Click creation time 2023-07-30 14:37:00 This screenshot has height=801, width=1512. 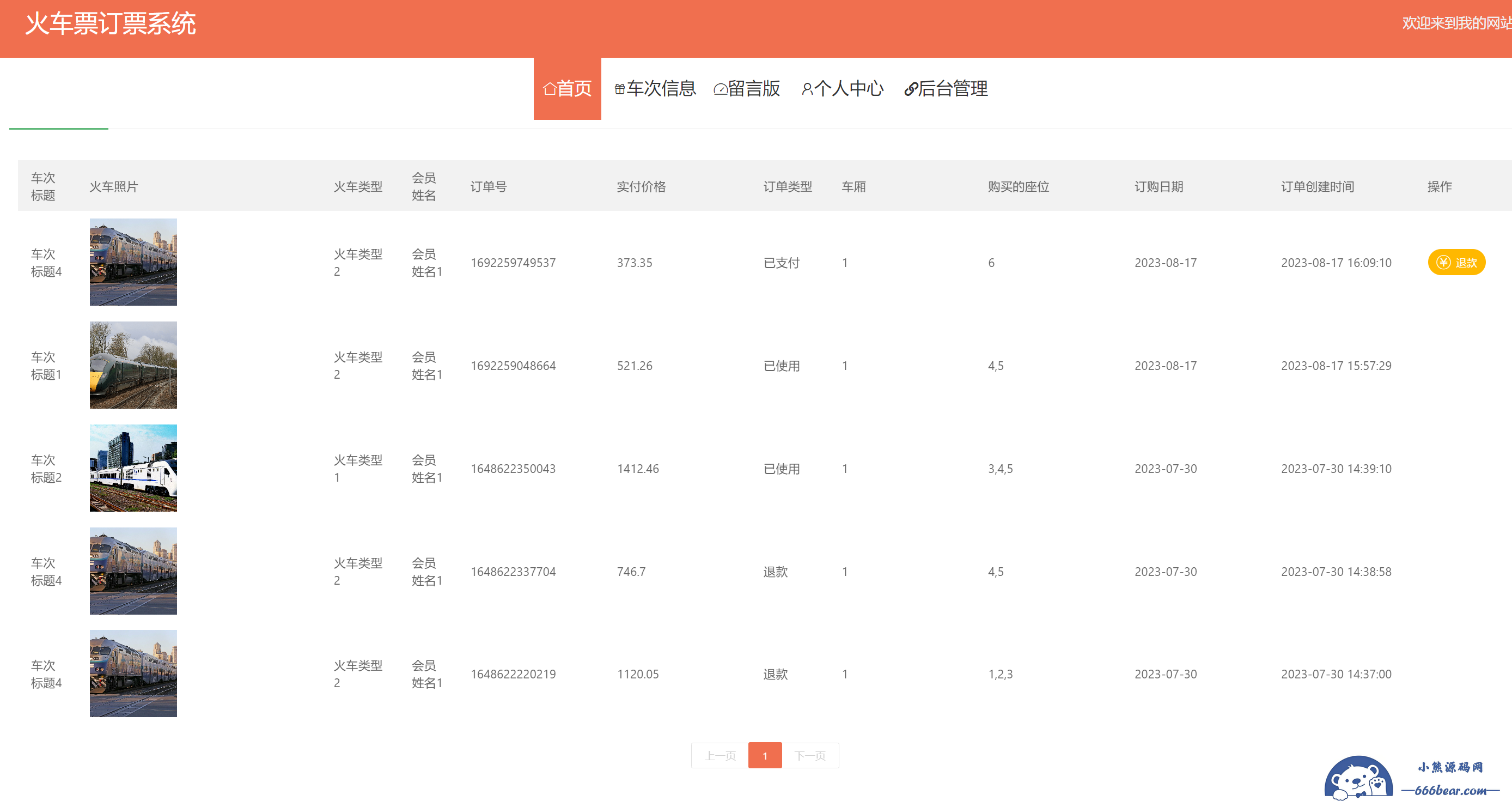(x=1336, y=674)
